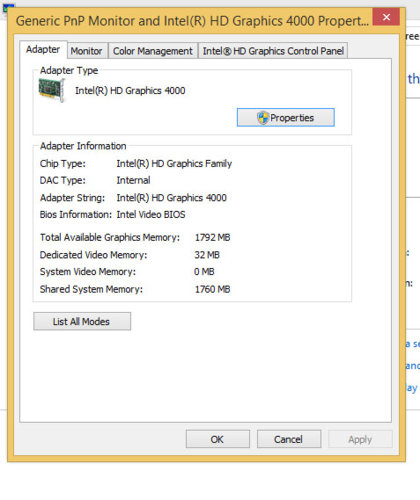Confirm the dialog with OK

(218, 439)
